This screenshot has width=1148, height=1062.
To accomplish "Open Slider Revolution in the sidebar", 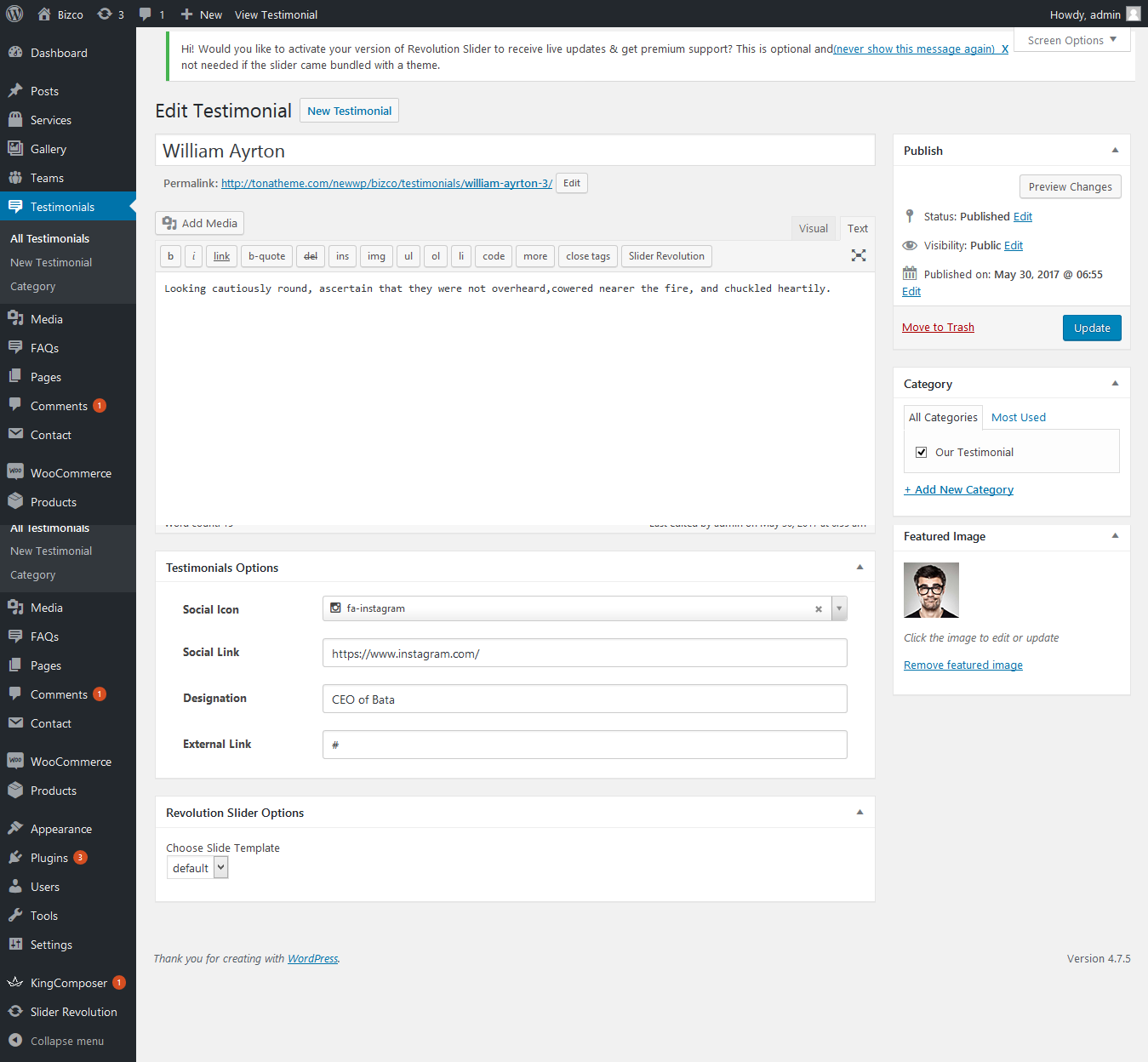I will pos(73,1012).
